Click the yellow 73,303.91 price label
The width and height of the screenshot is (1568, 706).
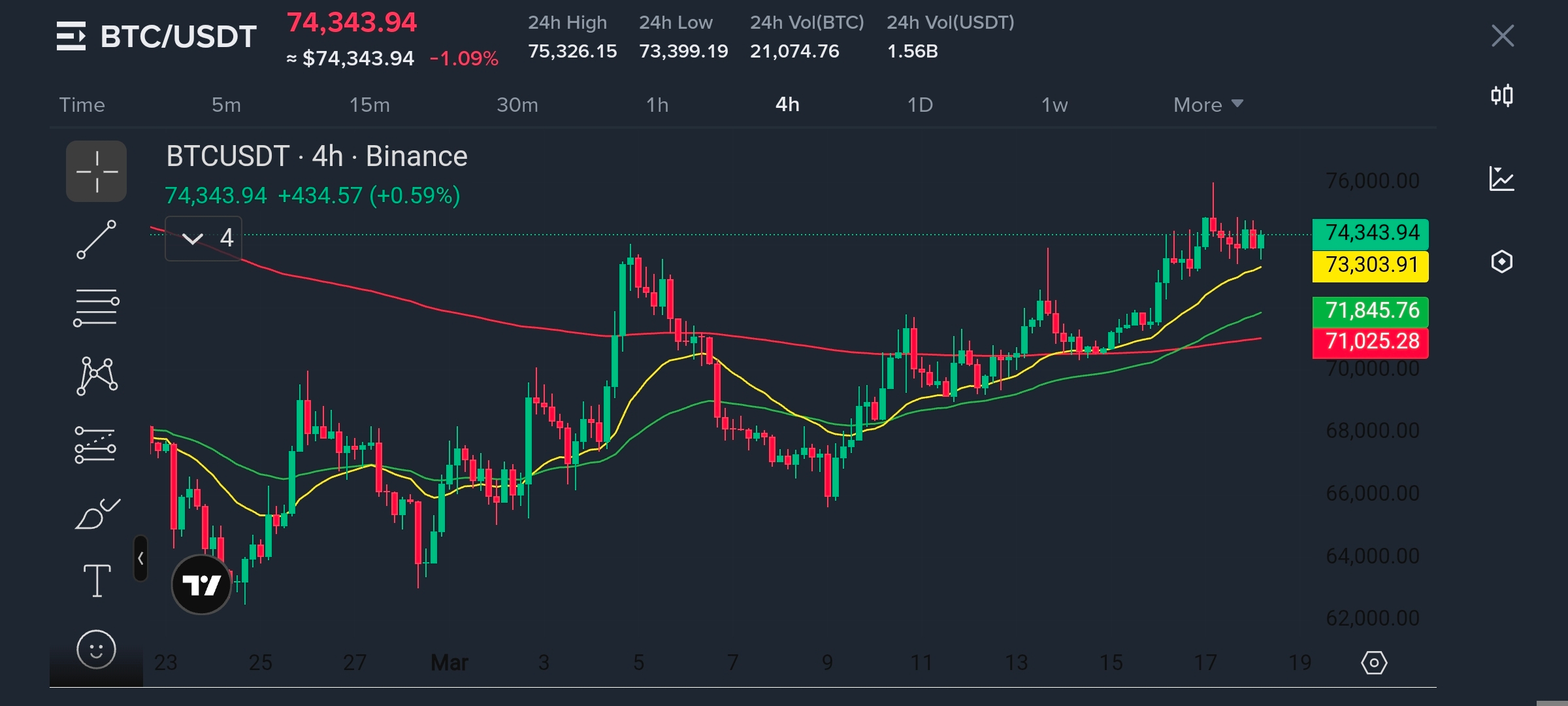(x=1370, y=266)
